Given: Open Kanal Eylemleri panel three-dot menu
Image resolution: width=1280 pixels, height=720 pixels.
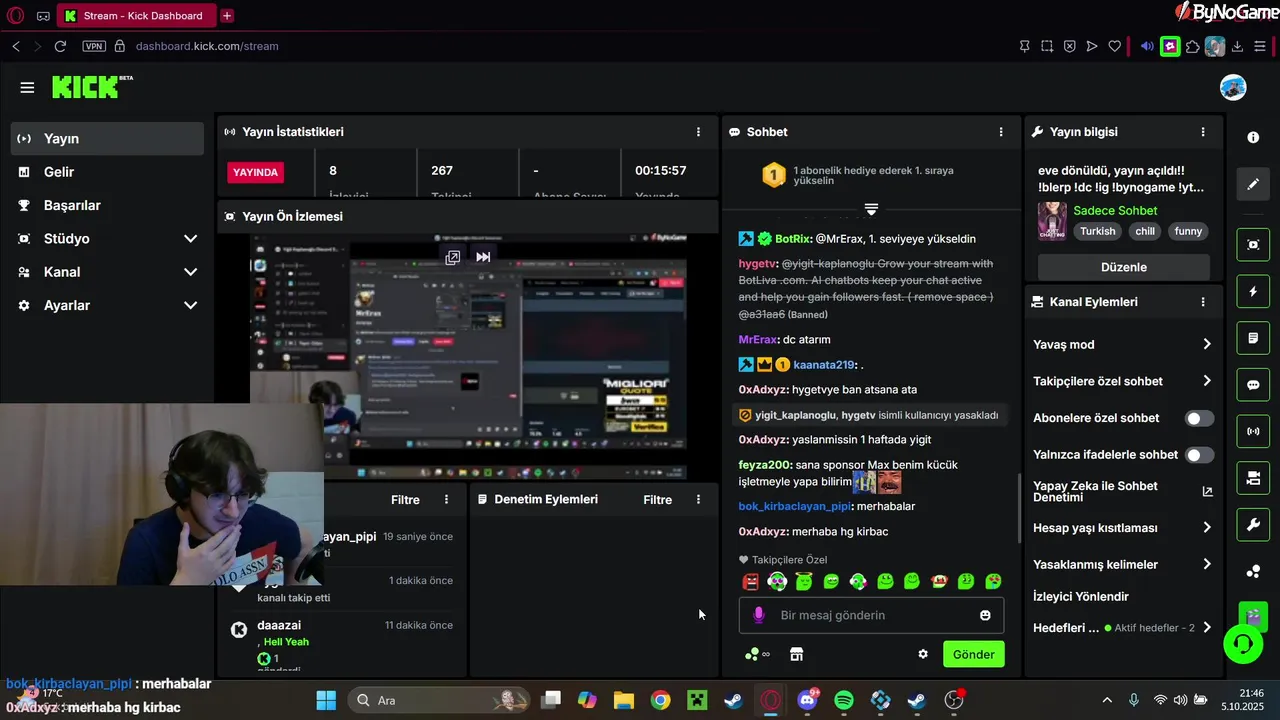Looking at the screenshot, I should [1203, 302].
